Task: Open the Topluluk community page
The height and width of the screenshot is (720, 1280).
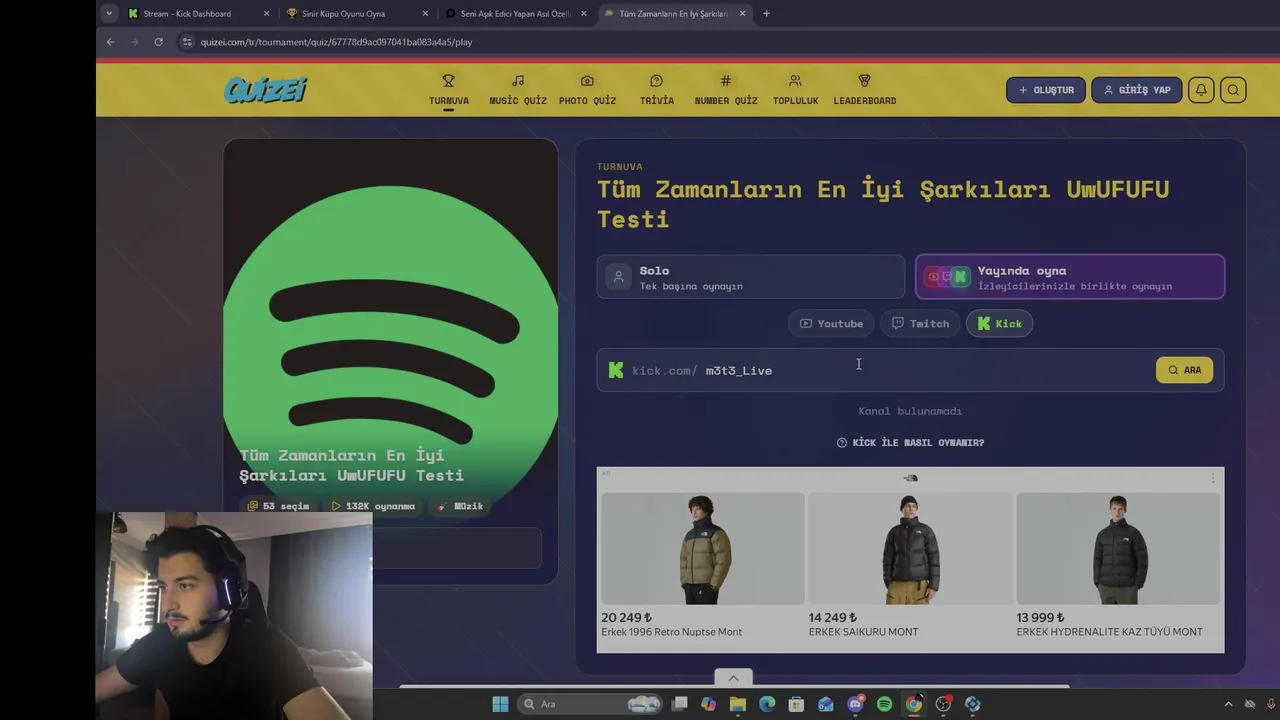Action: [795, 89]
